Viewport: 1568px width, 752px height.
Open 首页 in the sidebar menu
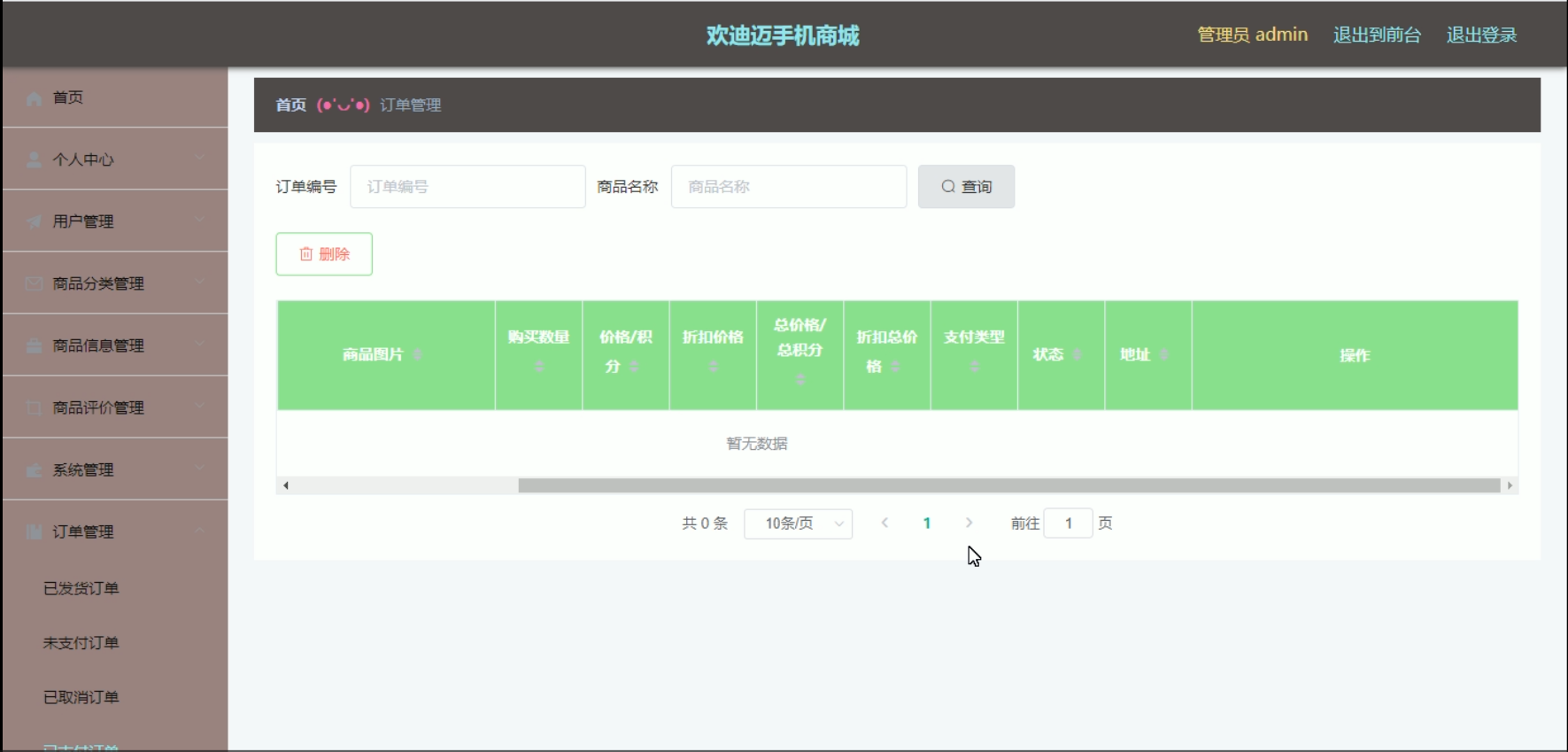[115, 97]
